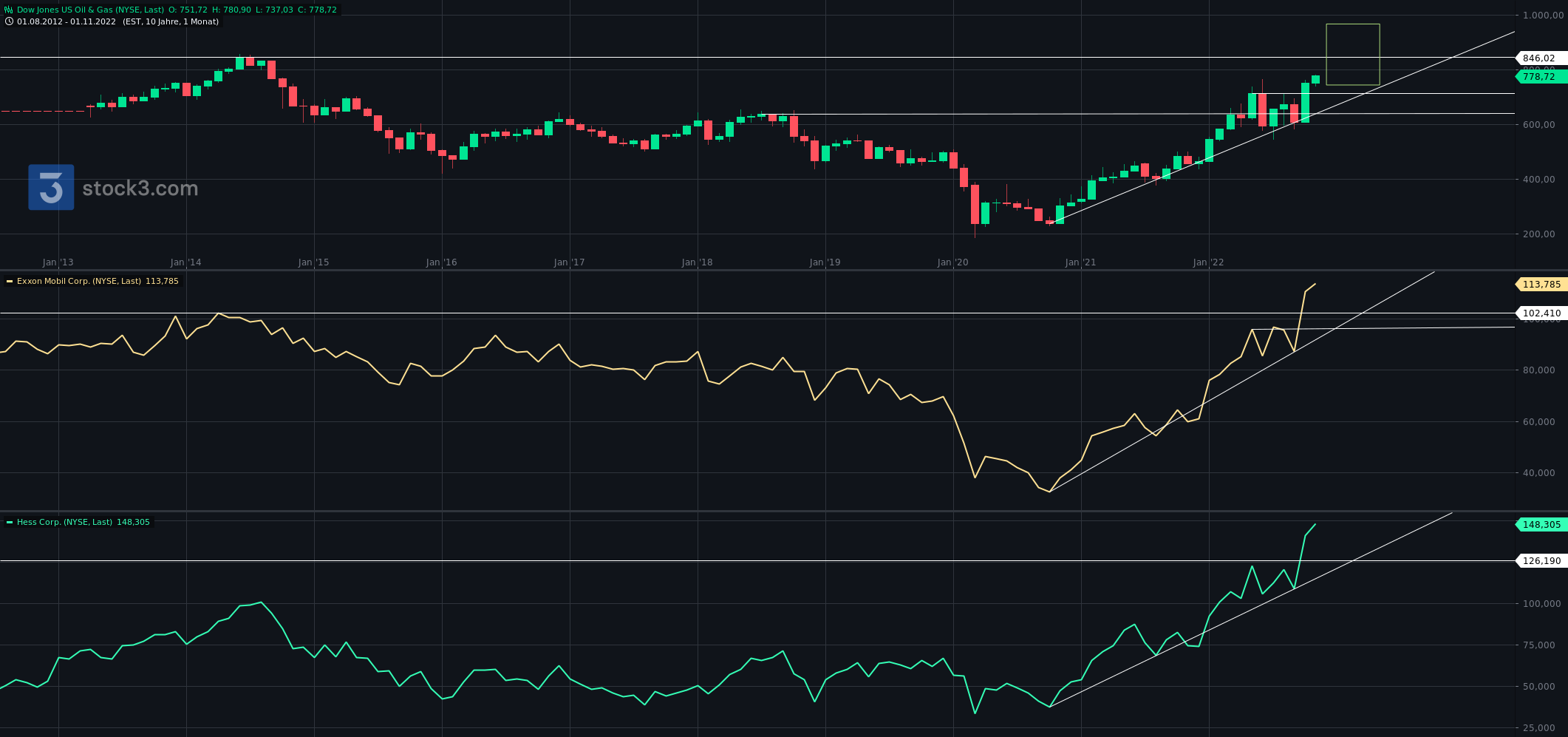This screenshot has height=737, width=1568.
Task: Click the candlestick icon beside Dow Jones title
Action: [x=9, y=10]
